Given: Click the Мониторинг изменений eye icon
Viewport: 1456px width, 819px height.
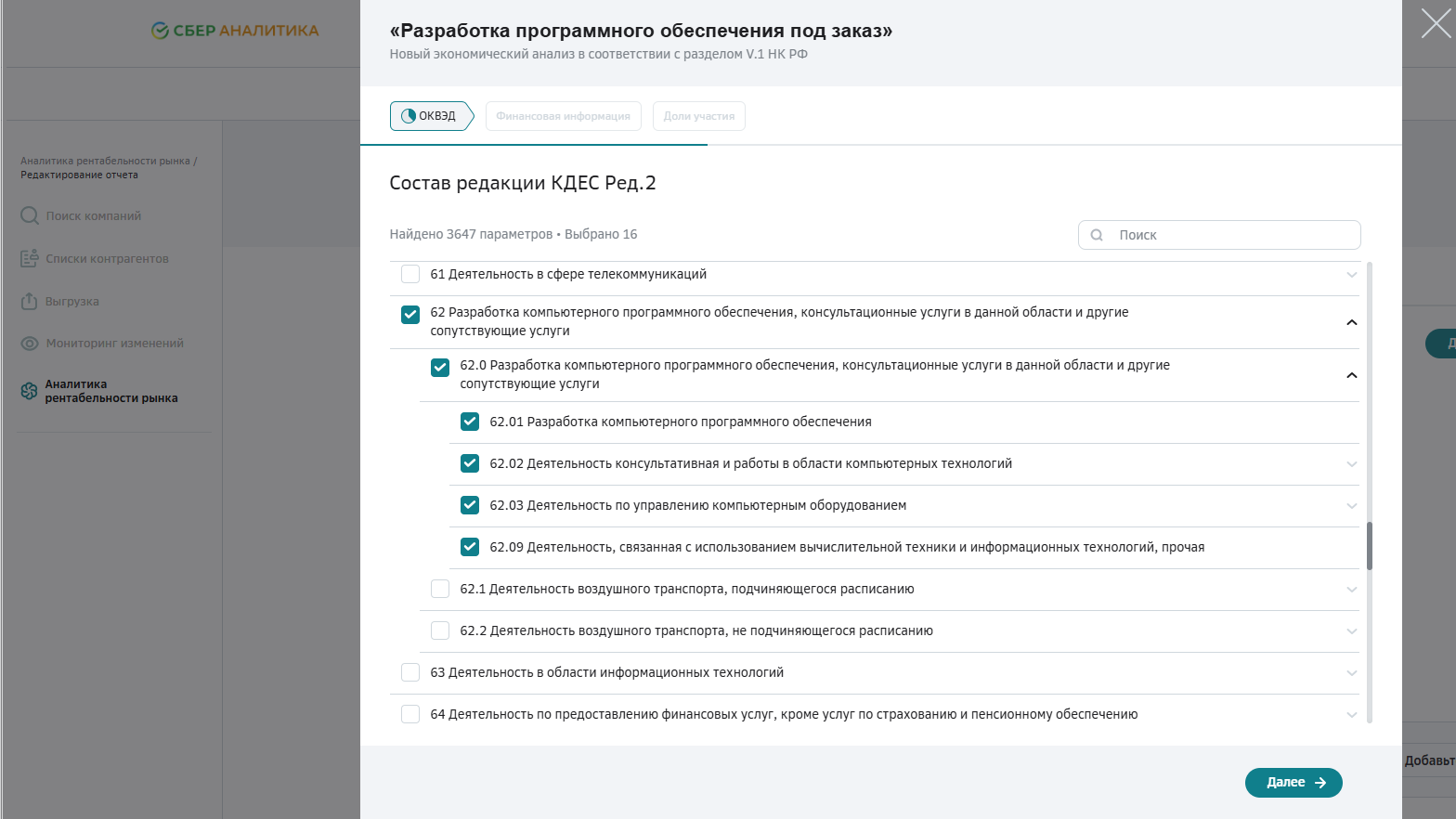Looking at the screenshot, I should coord(30,344).
